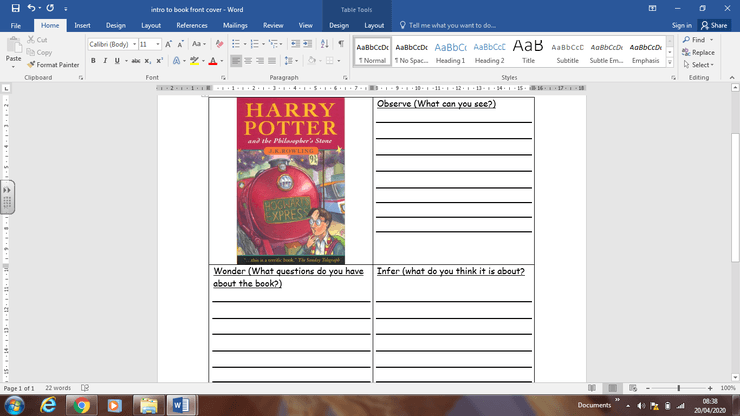The width and height of the screenshot is (740, 416).
Task: Click the Tell me what you want to do box
Action: (448, 25)
